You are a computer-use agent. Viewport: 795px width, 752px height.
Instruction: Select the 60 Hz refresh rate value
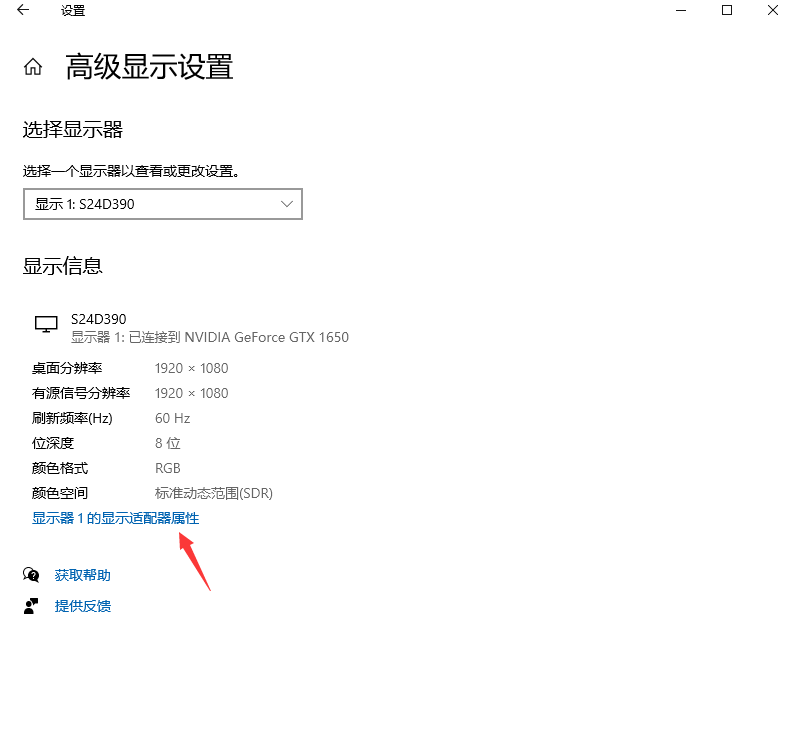[172, 418]
